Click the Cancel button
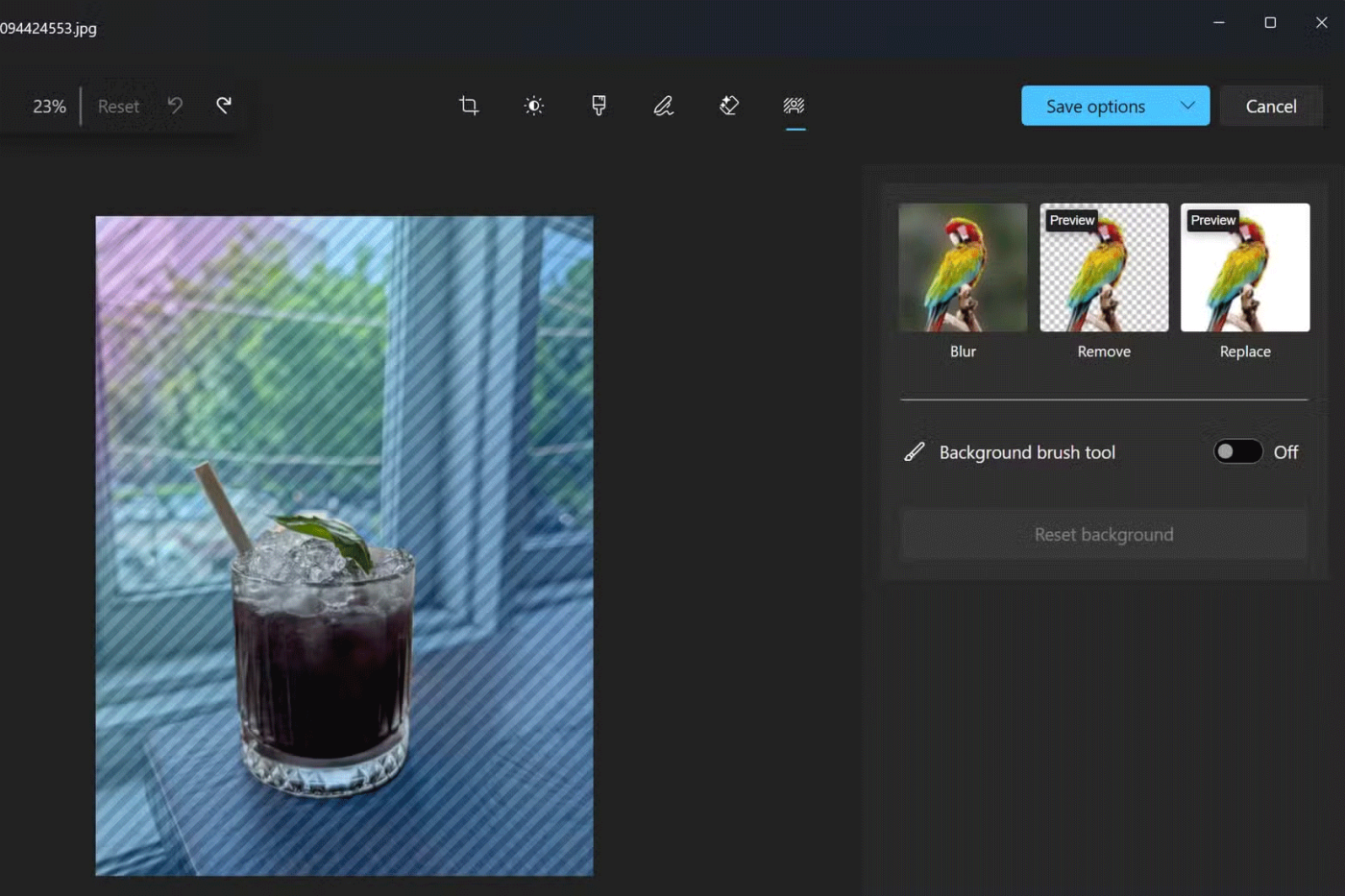 tap(1271, 107)
